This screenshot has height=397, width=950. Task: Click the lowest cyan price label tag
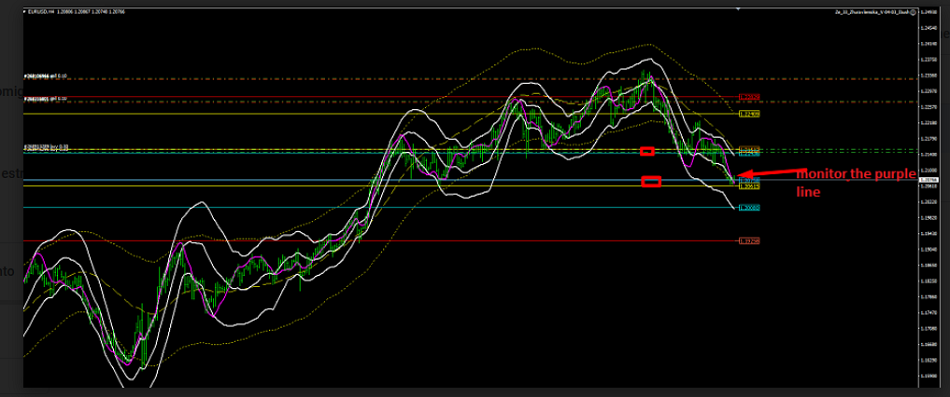(749, 207)
